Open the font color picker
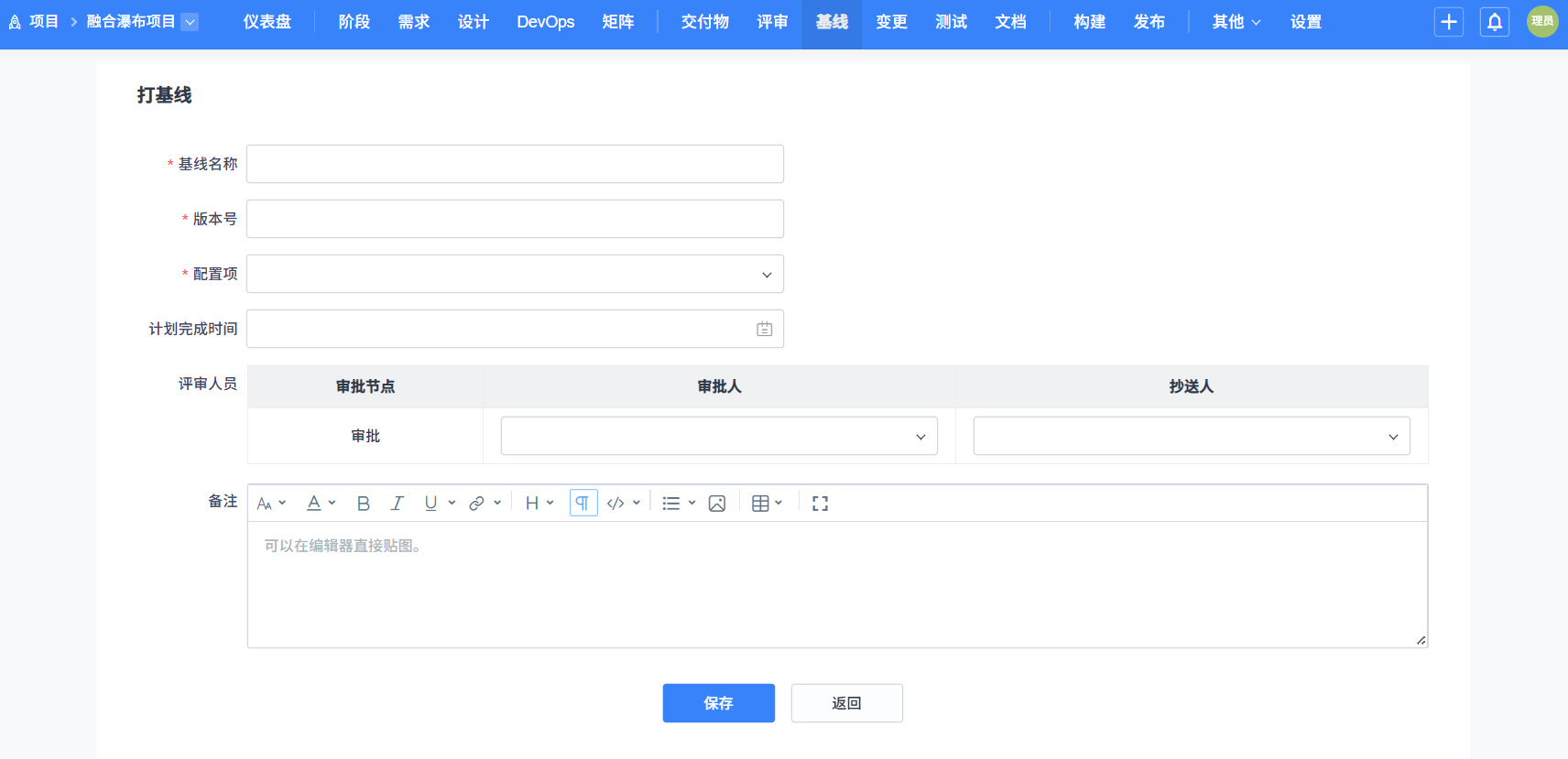The height and width of the screenshot is (759, 1568). [314, 504]
